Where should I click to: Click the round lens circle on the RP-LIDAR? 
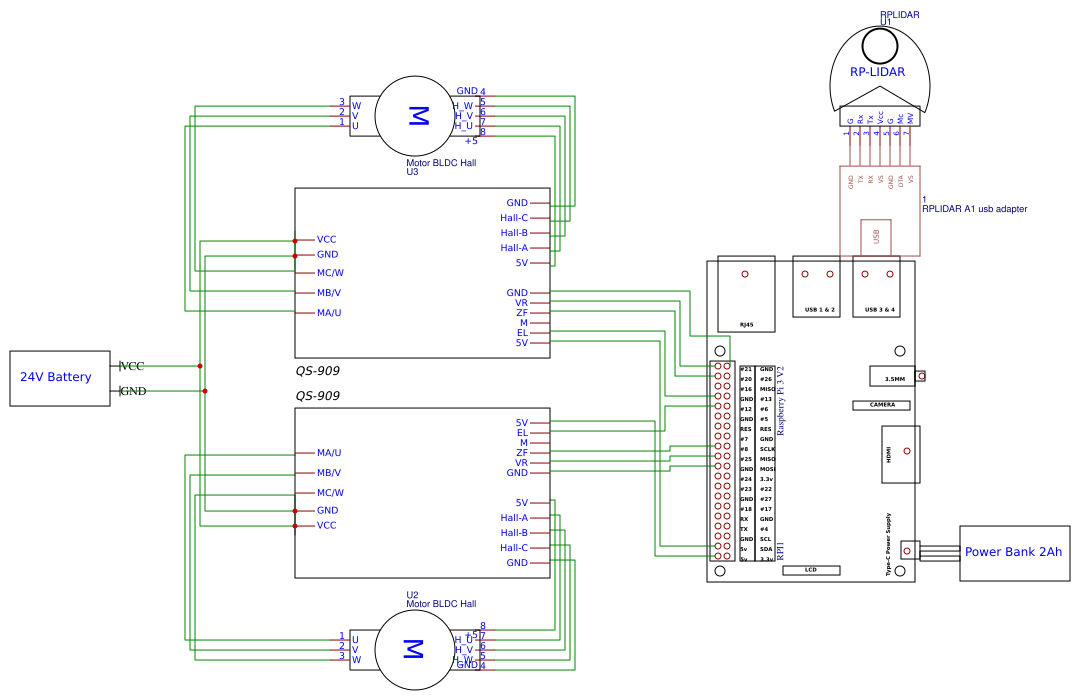click(x=880, y=46)
